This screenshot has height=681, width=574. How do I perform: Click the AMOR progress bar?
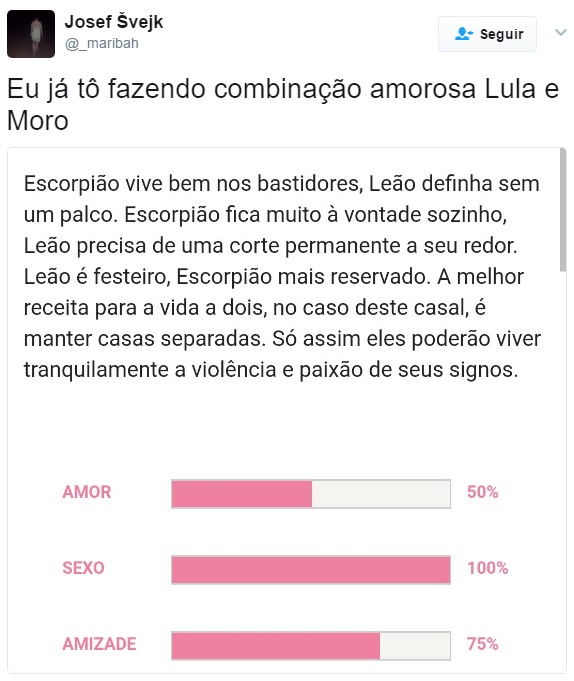tap(311, 494)
